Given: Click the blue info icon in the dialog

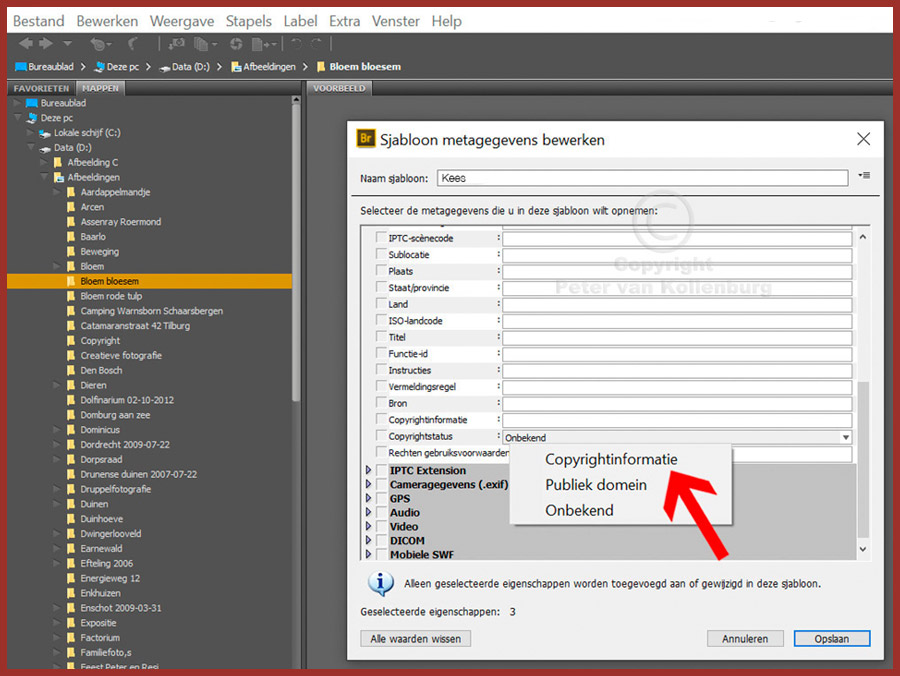Looking at the screenshot, I should [x=381, y=584].
